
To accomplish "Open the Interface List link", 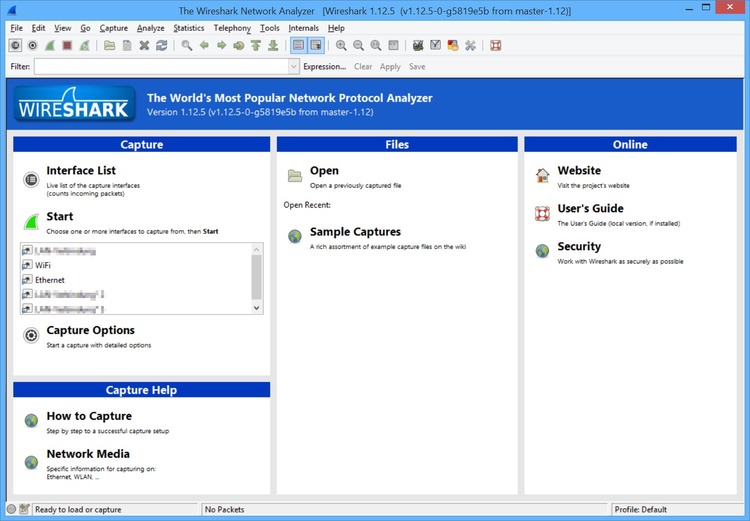I will click(x=81, y=170).
